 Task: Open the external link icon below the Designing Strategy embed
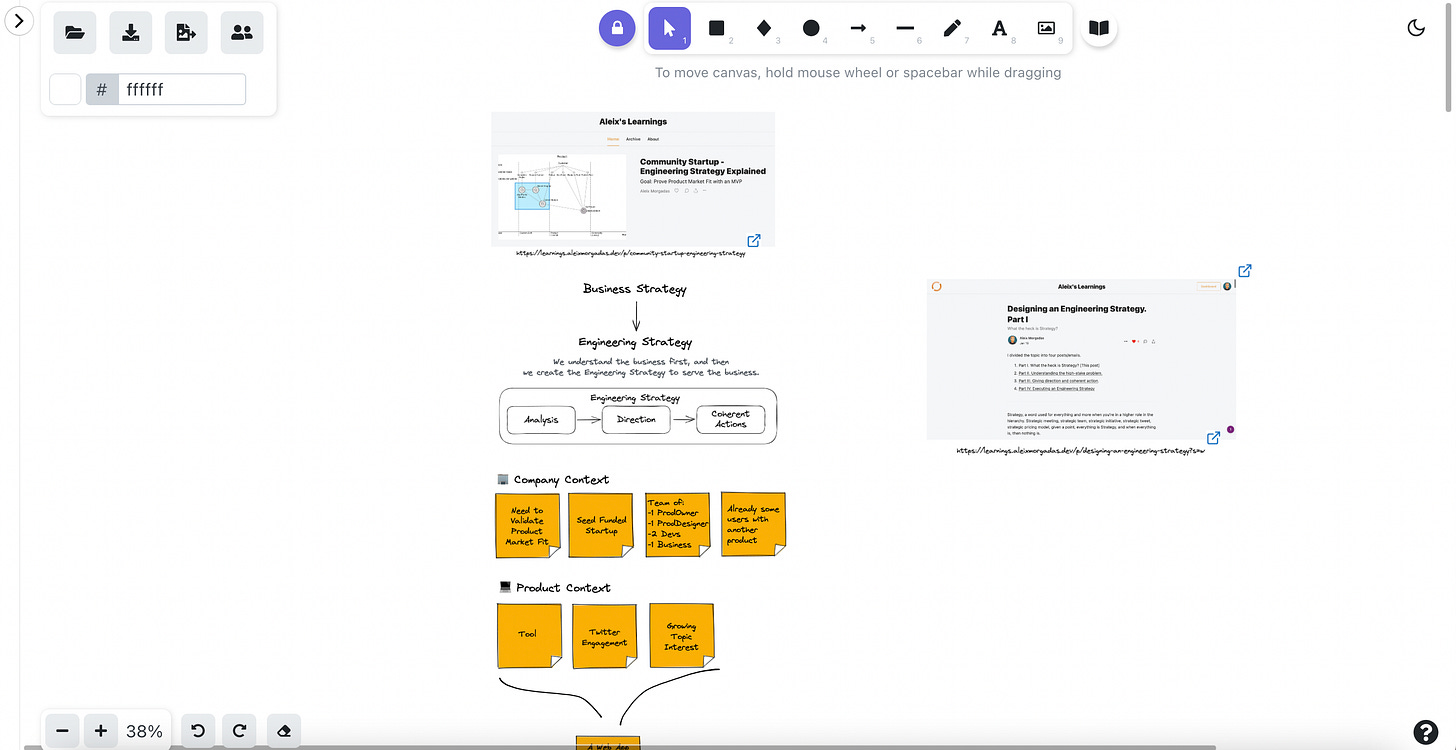coord(1213,437)
